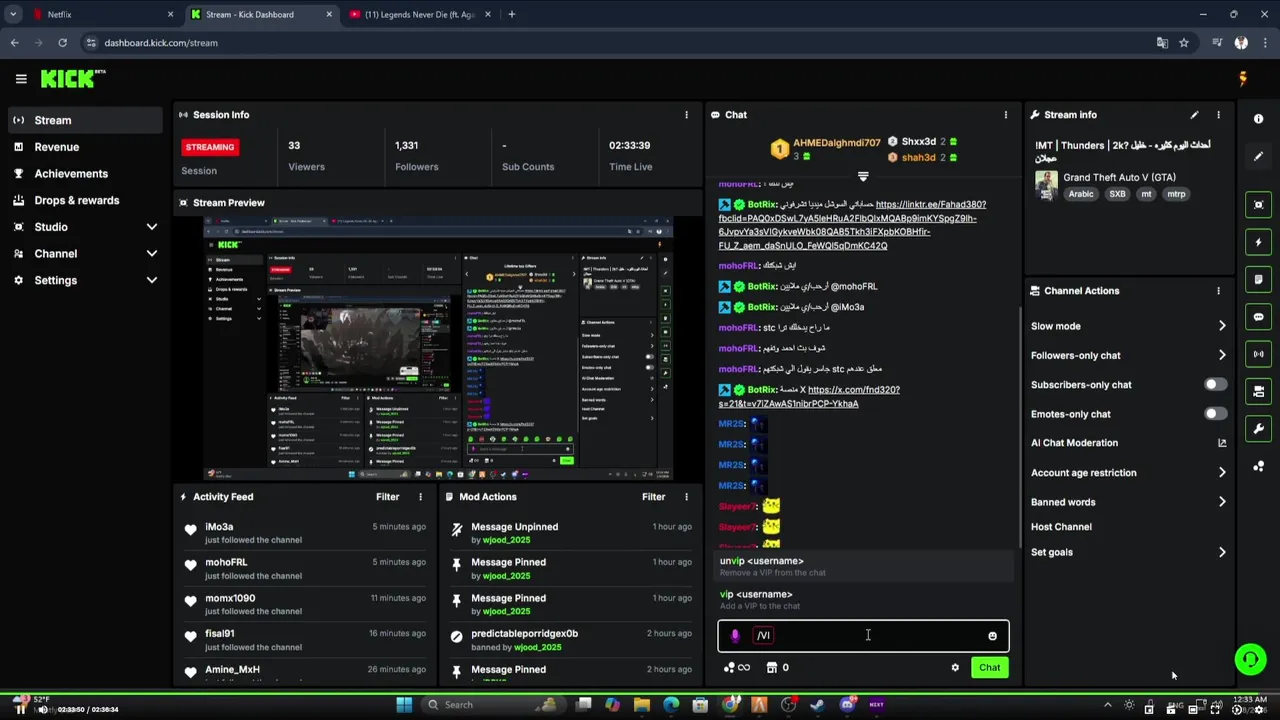The image size is (1280, 720).
Task: Toggle the broadcast signal widget icon
Action: [x=1258, y=354]
